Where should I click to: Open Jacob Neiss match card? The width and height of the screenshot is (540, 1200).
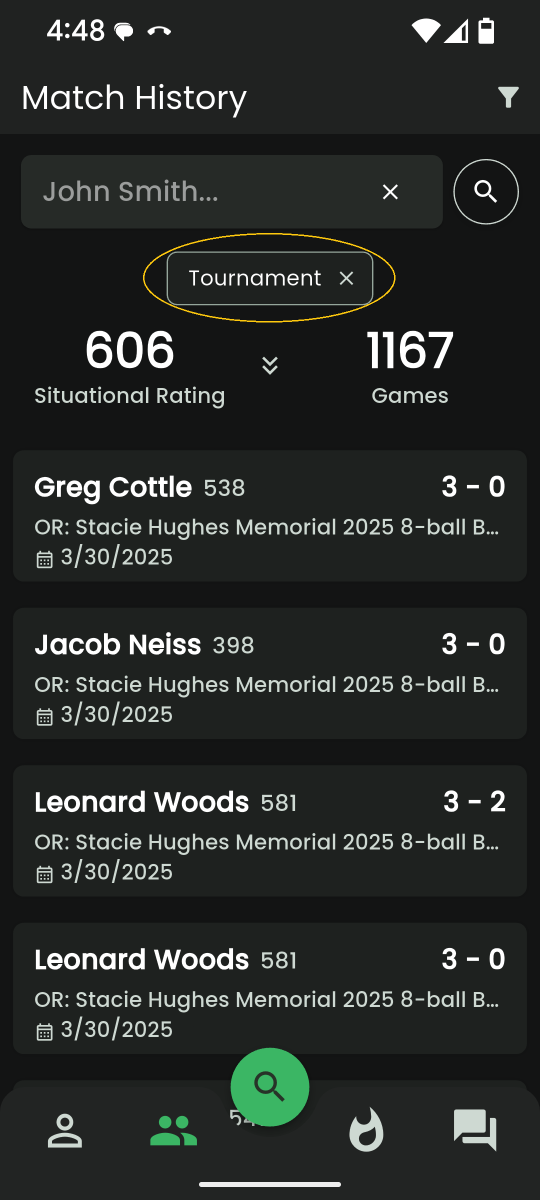tap(270, 673)
